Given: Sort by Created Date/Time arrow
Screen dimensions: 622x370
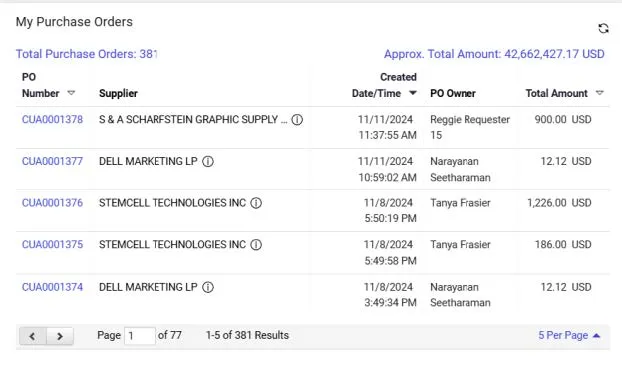Looking at the screenshot, I should coord(413,93).
